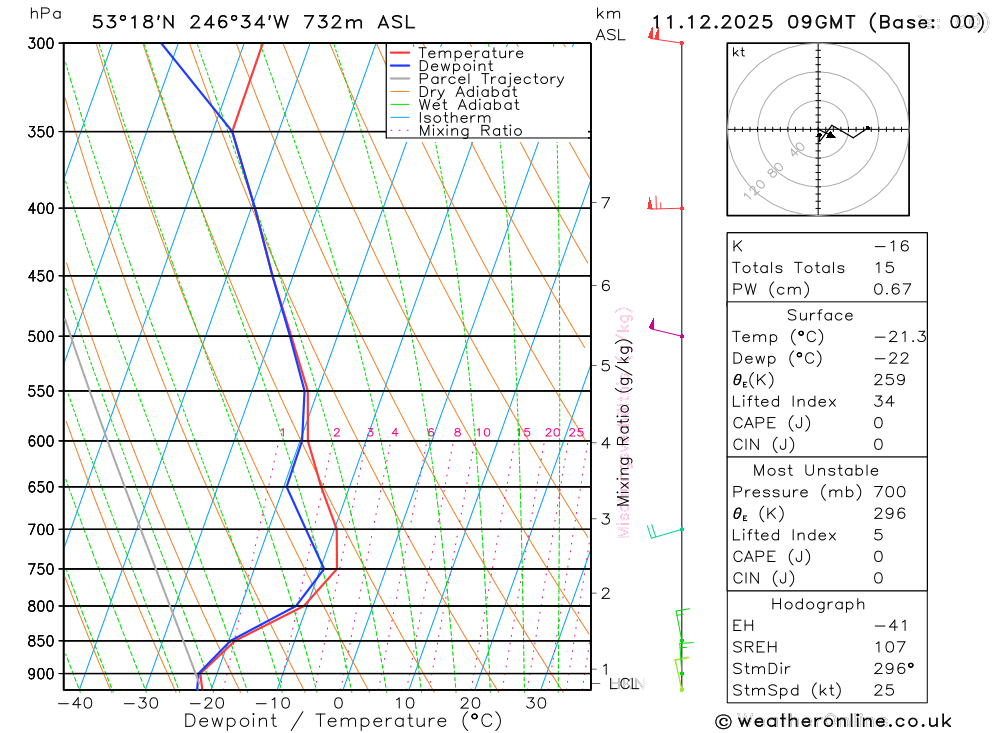This screenshot has width=1000, height=733.
Task: Click the 7 km altitude tick label
Action: [x=605, y=203]
